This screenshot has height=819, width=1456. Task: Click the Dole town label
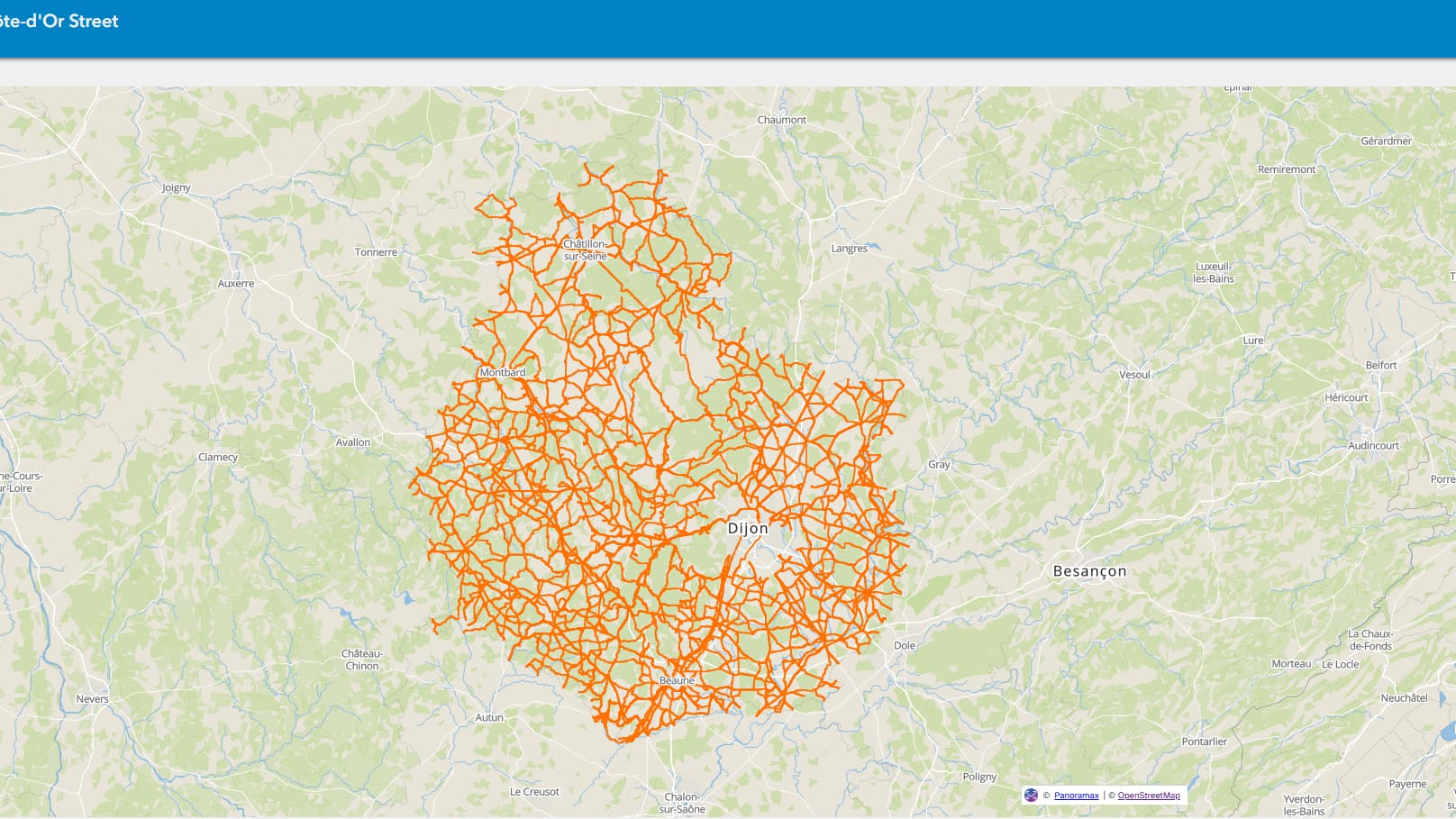[x=905, y=646]
